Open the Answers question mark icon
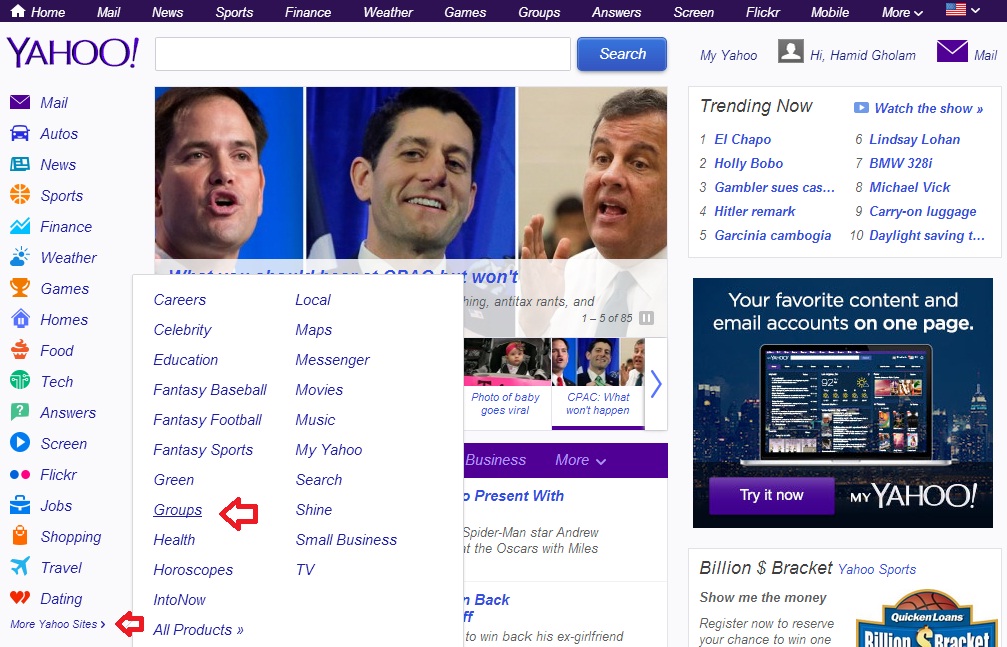Screen dimensions: 1007x647 pos(20,412)
